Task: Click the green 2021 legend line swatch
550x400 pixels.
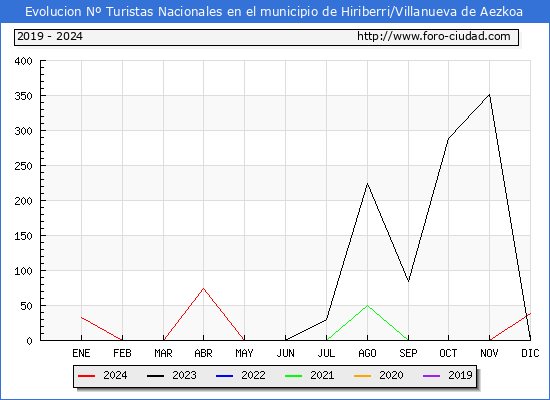Action: (x=294, y=376)
